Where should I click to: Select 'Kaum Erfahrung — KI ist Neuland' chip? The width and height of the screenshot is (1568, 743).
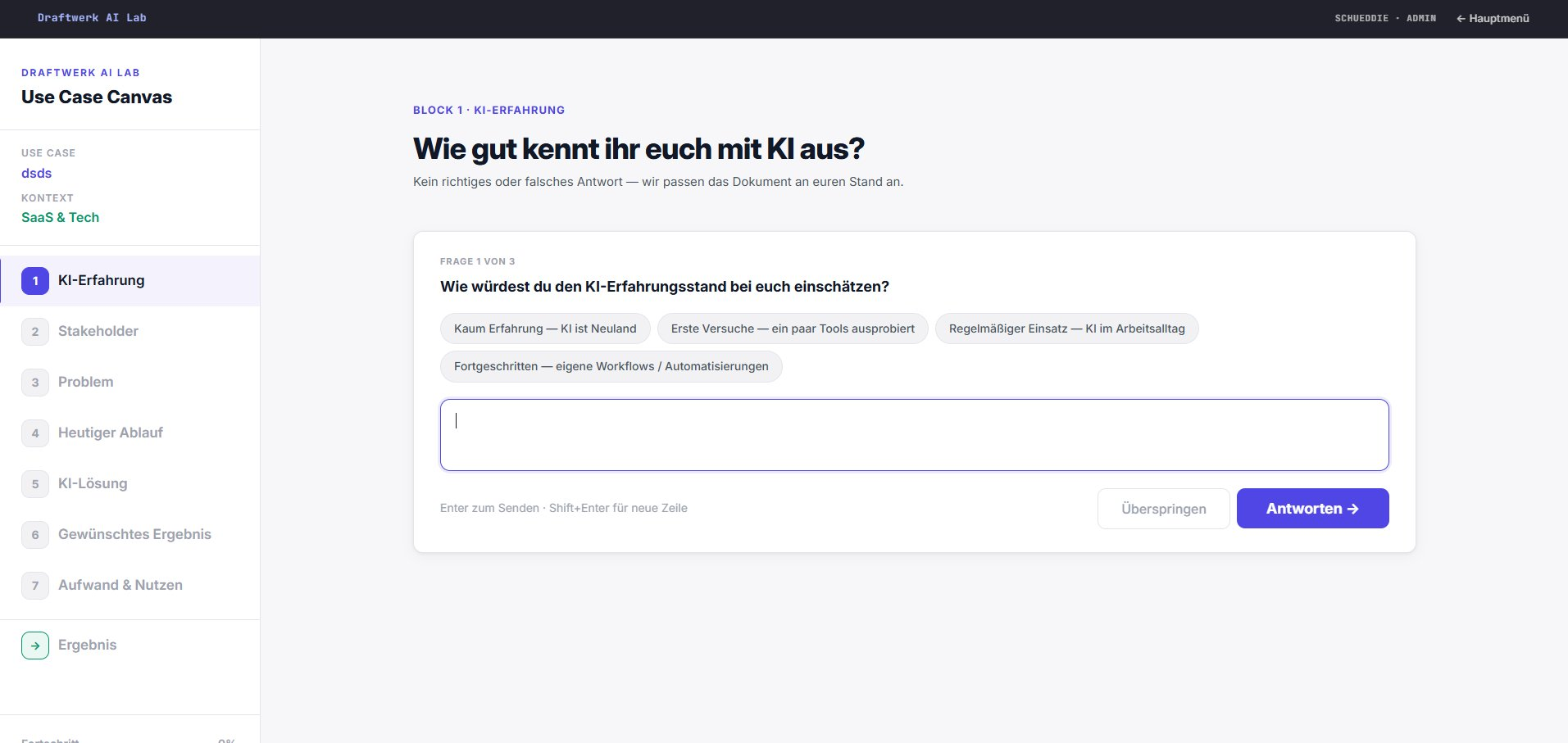(x=545, y=328)
